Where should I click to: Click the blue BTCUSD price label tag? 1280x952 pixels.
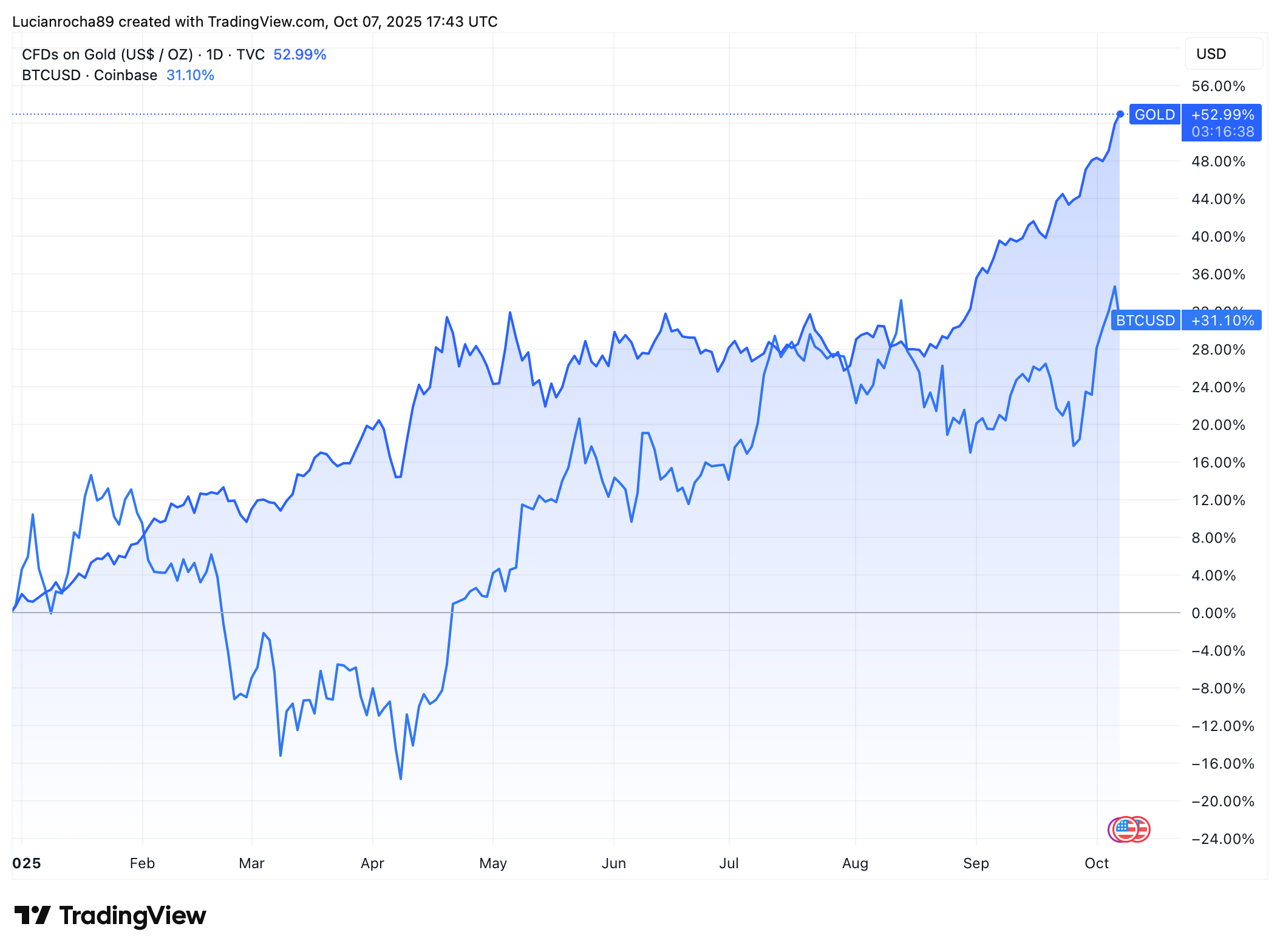(1145, 321)
